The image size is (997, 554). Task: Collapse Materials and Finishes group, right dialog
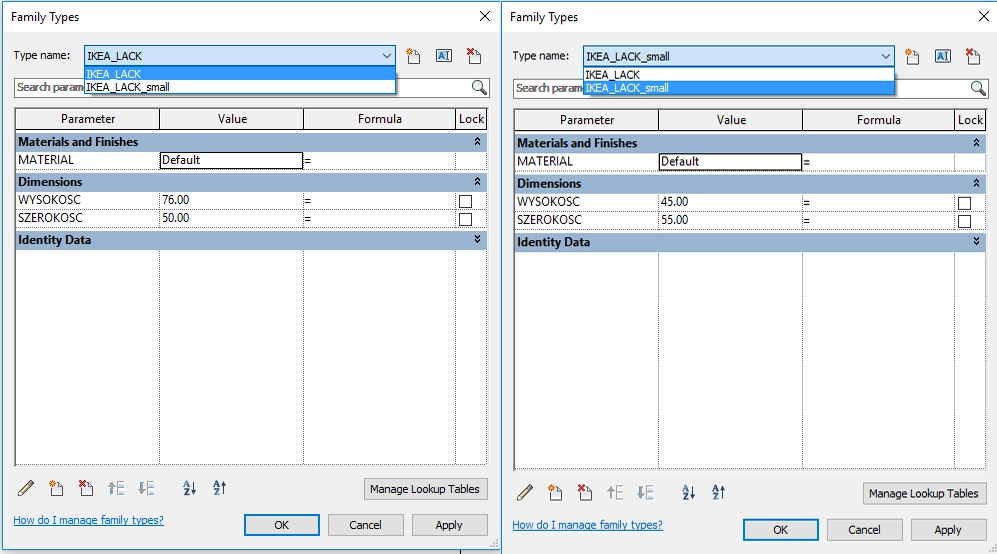point(977,143)
